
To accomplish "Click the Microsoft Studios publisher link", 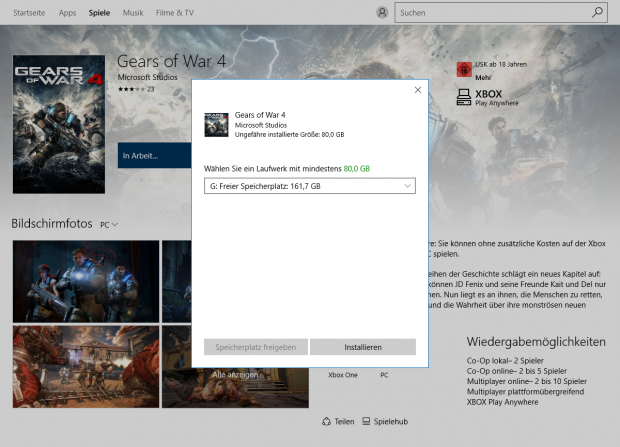I will (x=147, y=77).
